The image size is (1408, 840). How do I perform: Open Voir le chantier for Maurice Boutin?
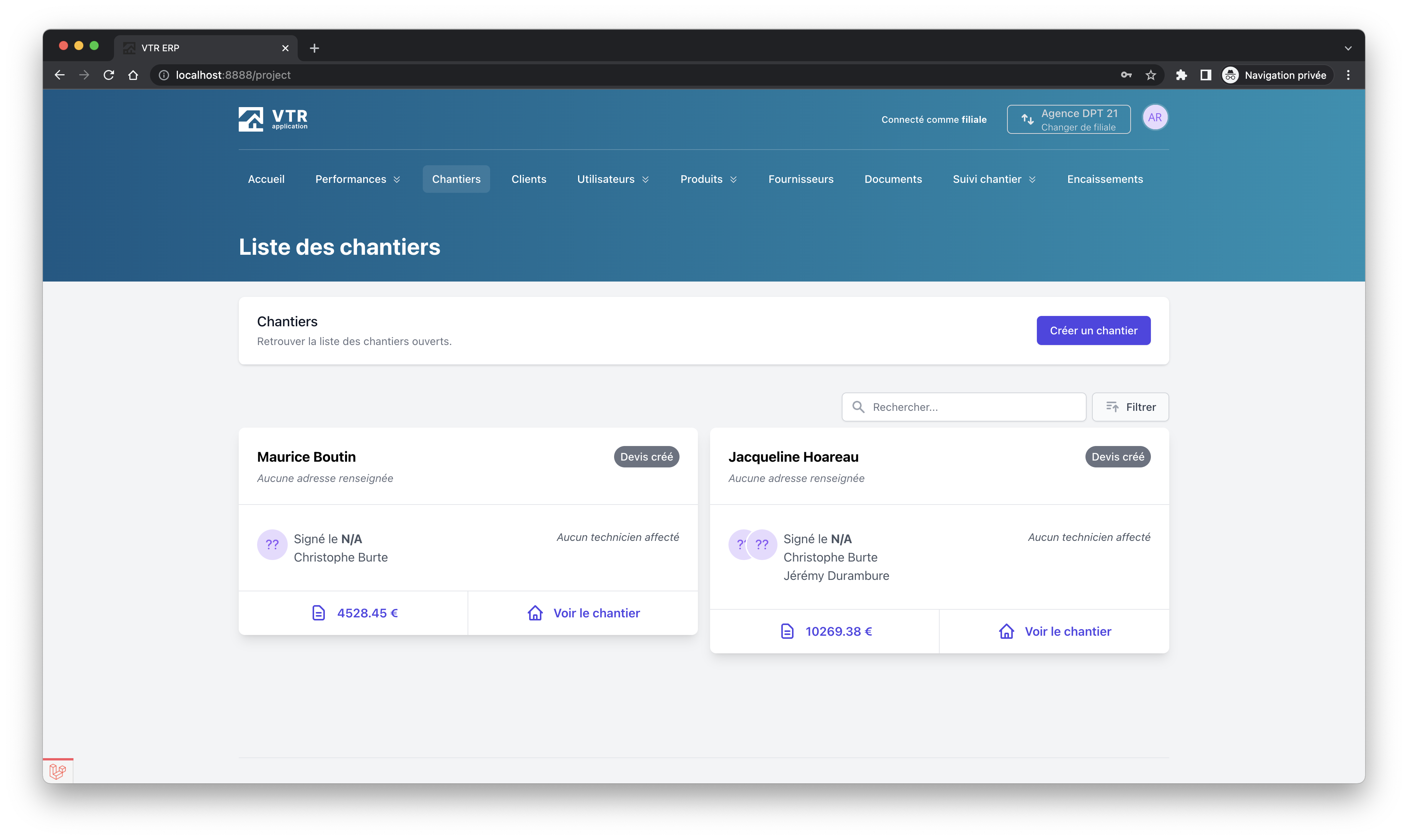point(583,613)
